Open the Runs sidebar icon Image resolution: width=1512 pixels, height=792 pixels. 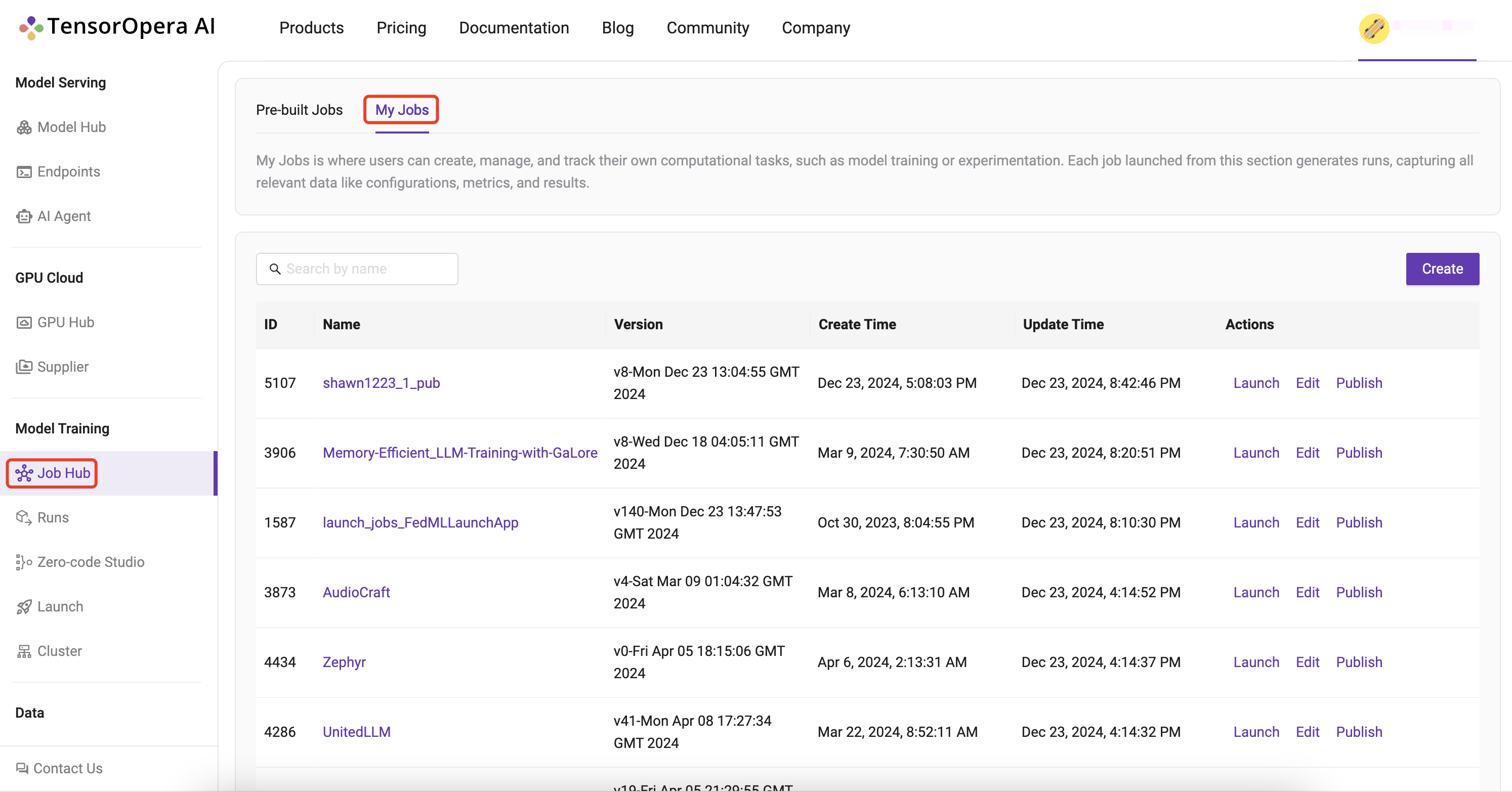pyautogui.click(x=24, y=518)
